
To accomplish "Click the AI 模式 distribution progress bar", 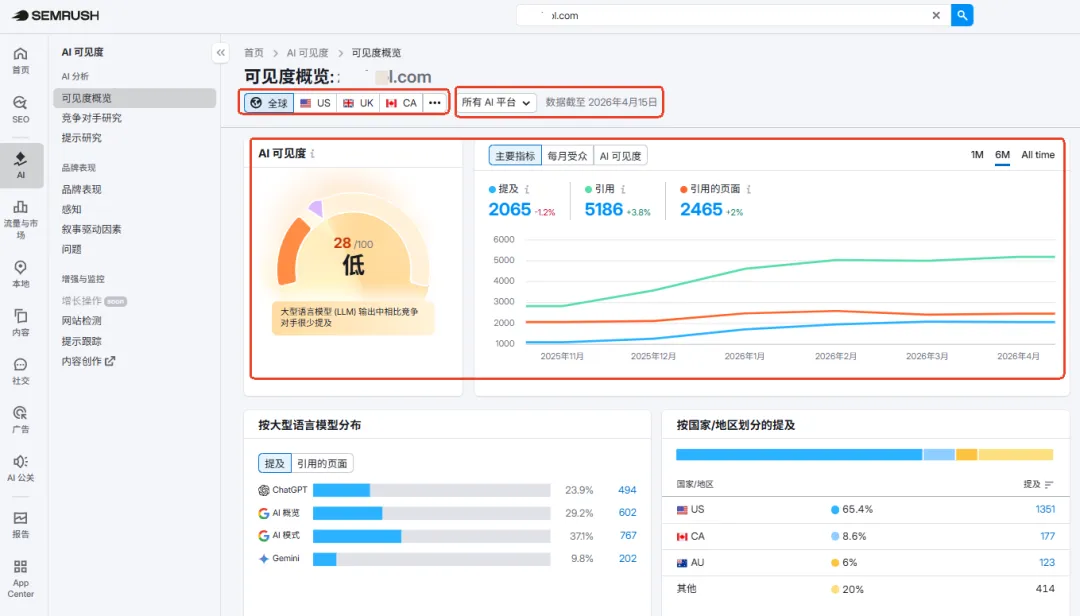I will (432, 535).
